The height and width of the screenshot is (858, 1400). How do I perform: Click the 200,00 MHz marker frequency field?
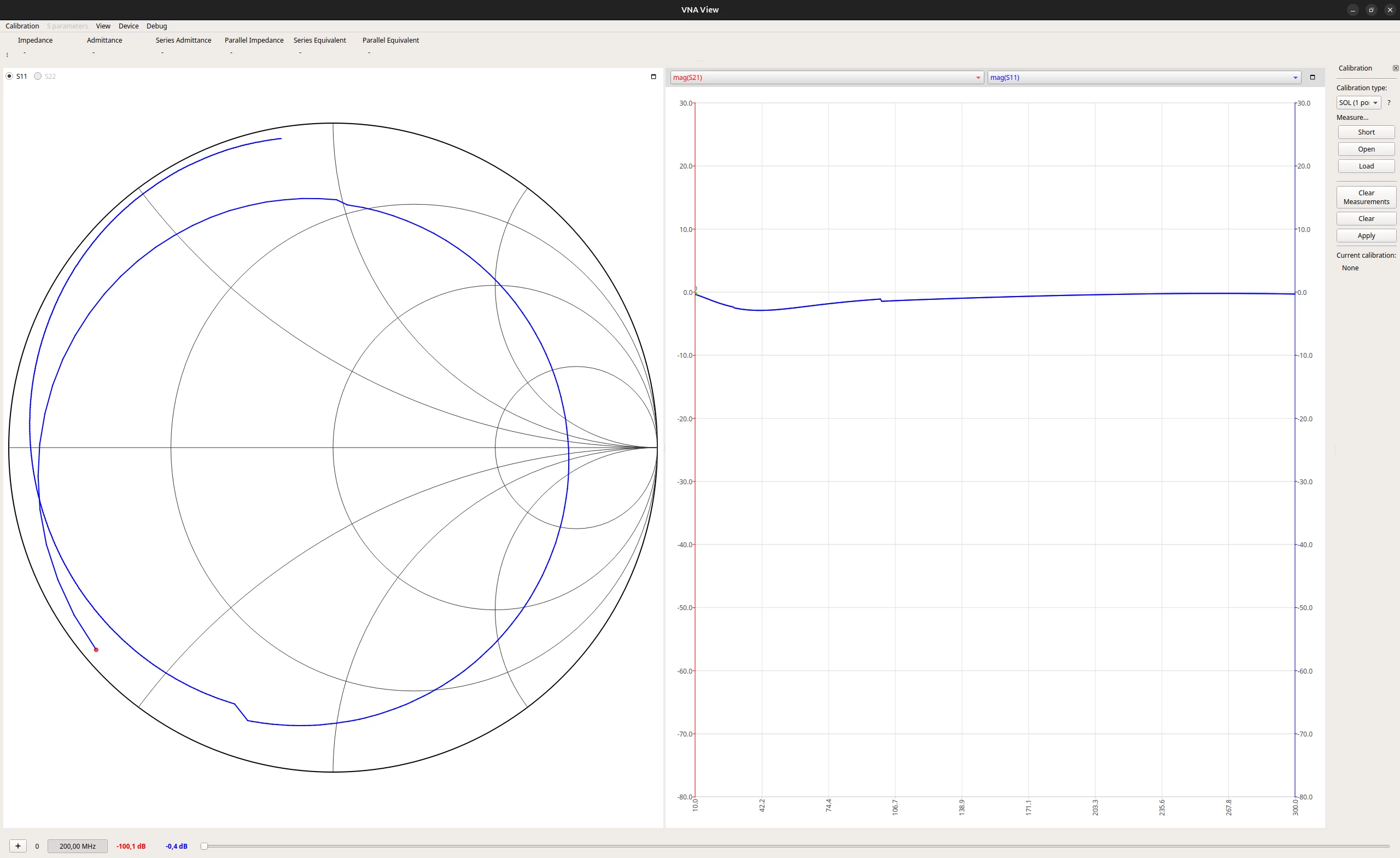tap(77, 846)
